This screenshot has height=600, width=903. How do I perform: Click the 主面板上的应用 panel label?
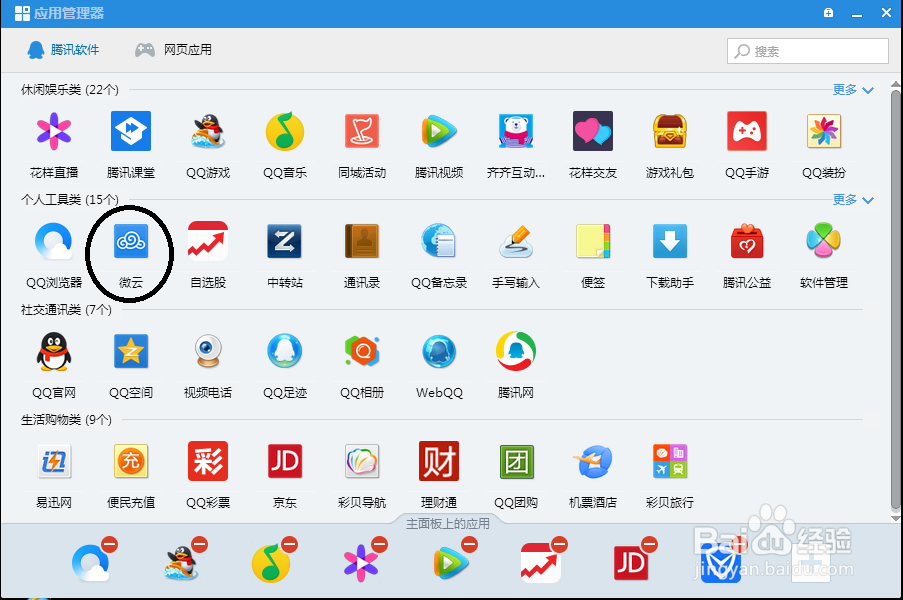(447, 523)
